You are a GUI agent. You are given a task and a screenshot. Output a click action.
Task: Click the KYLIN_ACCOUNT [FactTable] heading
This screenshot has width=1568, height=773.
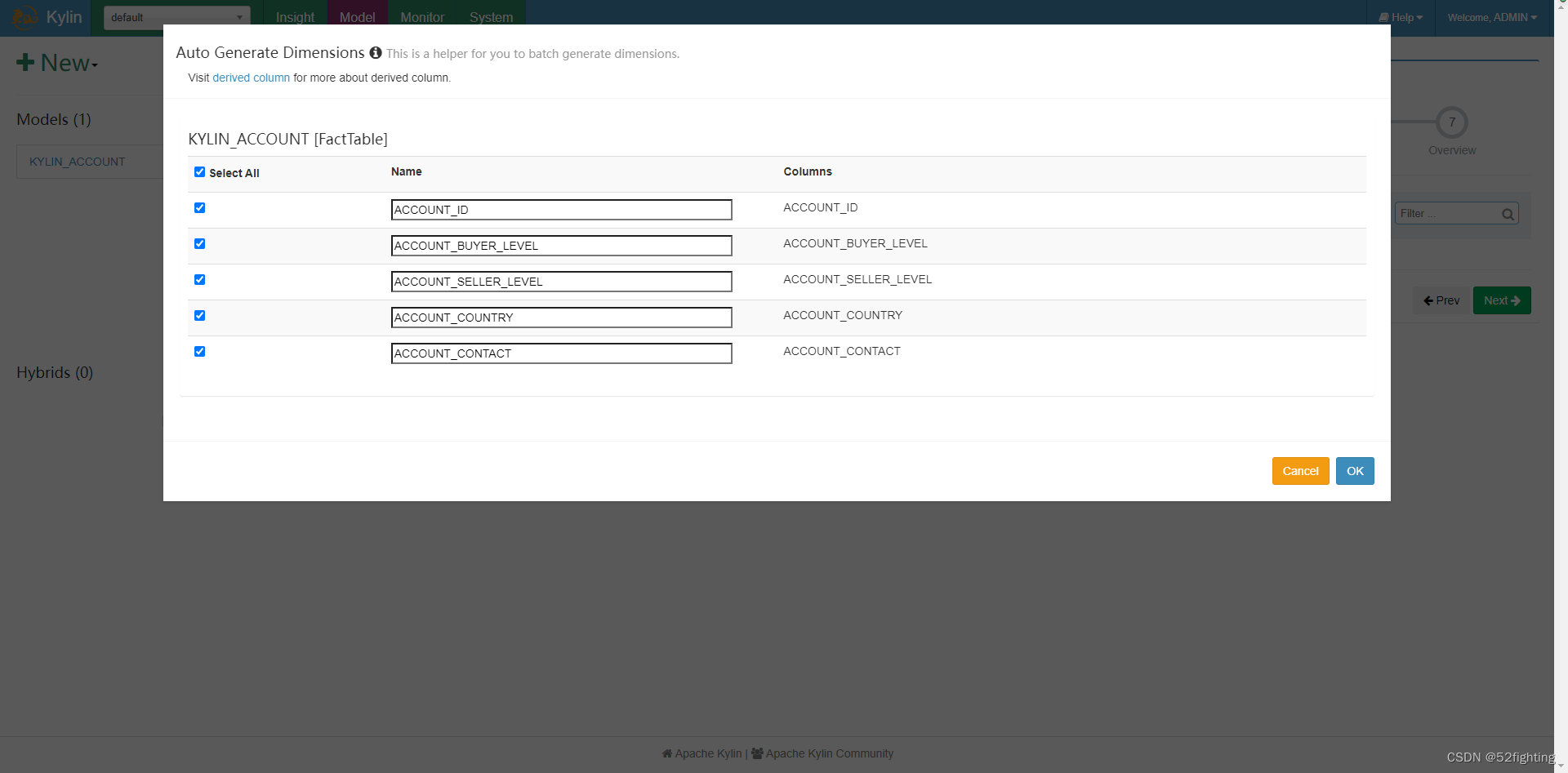point(287,139)
